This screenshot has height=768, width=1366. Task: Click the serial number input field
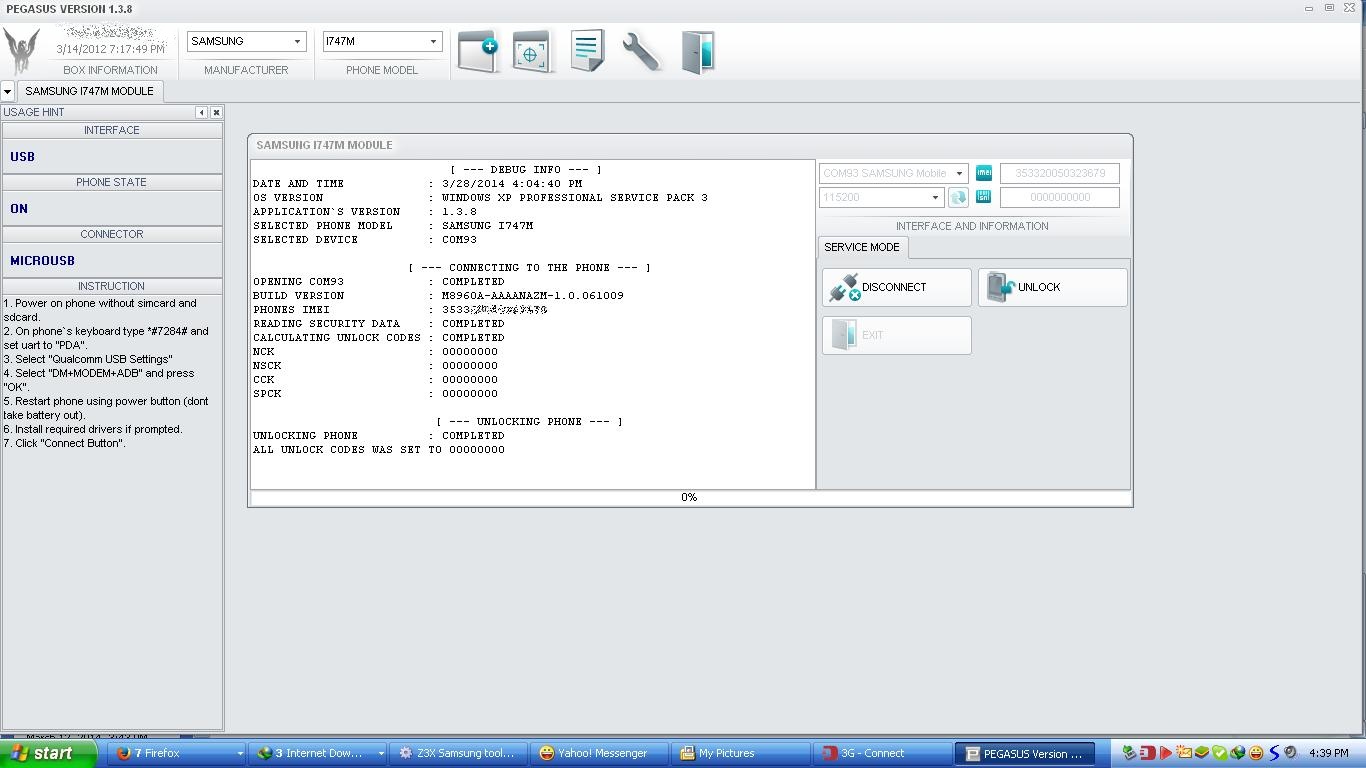1060,197
